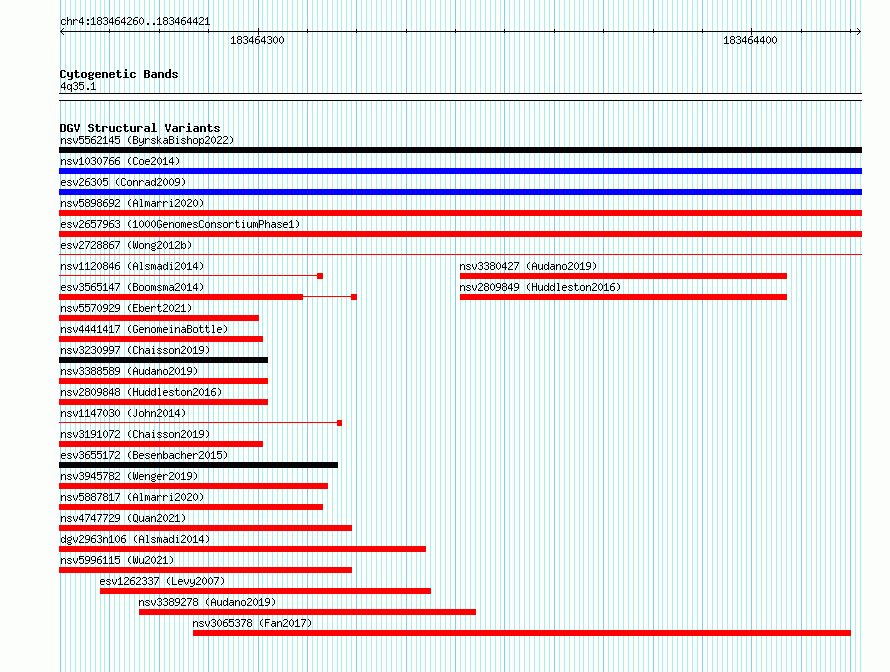Click the end square of esv3565147 bar
The width and height of the screenshot is (890, 672).
pyautogui.click(x=354, y=297)
